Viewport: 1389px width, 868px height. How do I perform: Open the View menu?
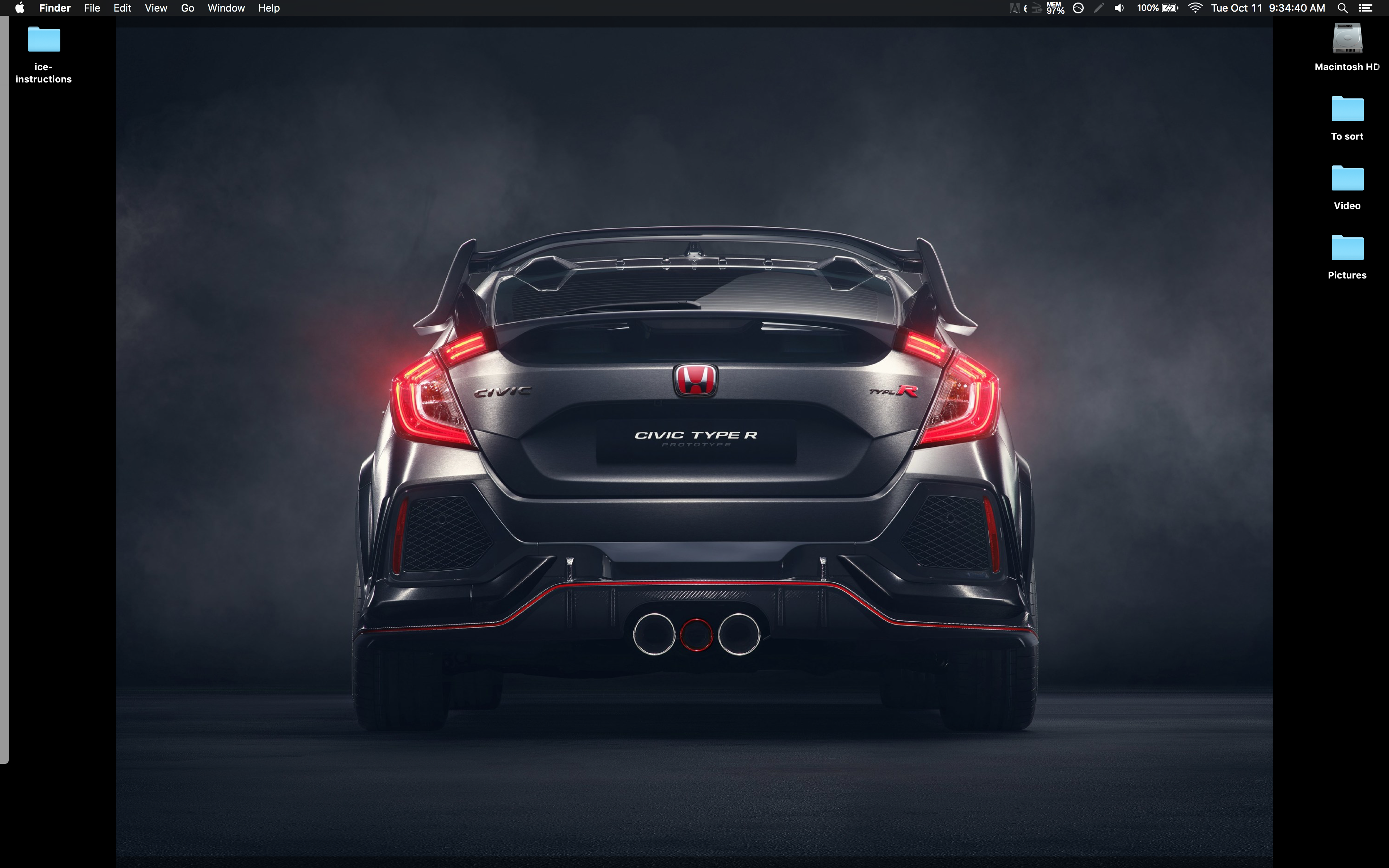[156, 8]
